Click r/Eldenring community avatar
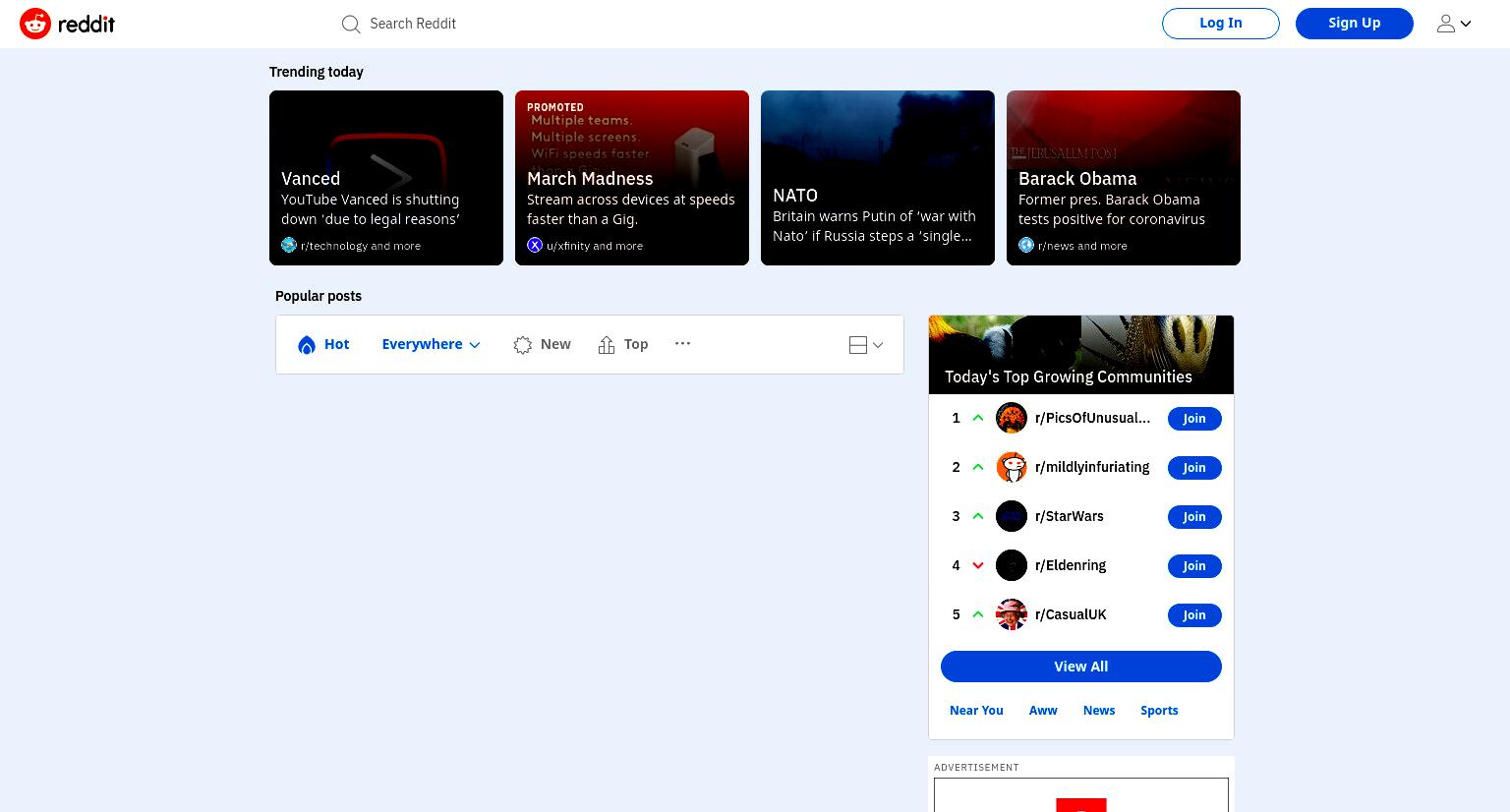The image size is (1510, 812). 1012,565
